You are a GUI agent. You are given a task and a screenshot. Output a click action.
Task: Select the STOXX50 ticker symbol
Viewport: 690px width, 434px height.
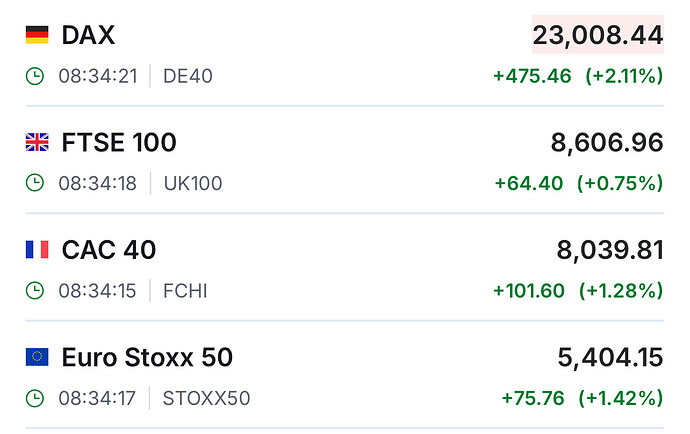click(x=206, y=398)
